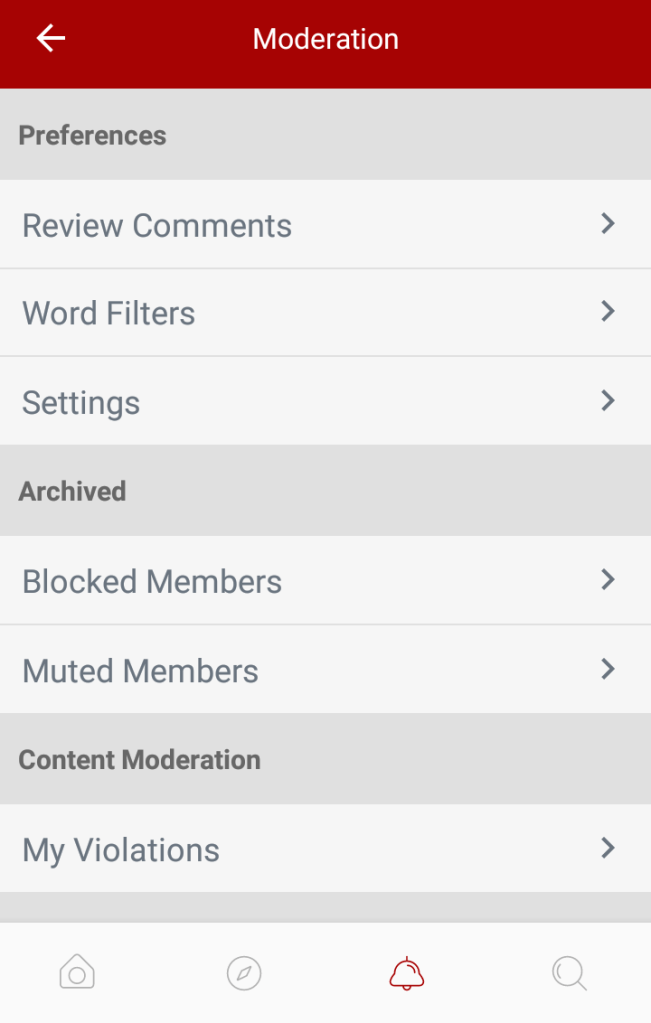The image size is (651, 1023).
Task: Tap the notifications bell icon
Action: tap(407, 972)
